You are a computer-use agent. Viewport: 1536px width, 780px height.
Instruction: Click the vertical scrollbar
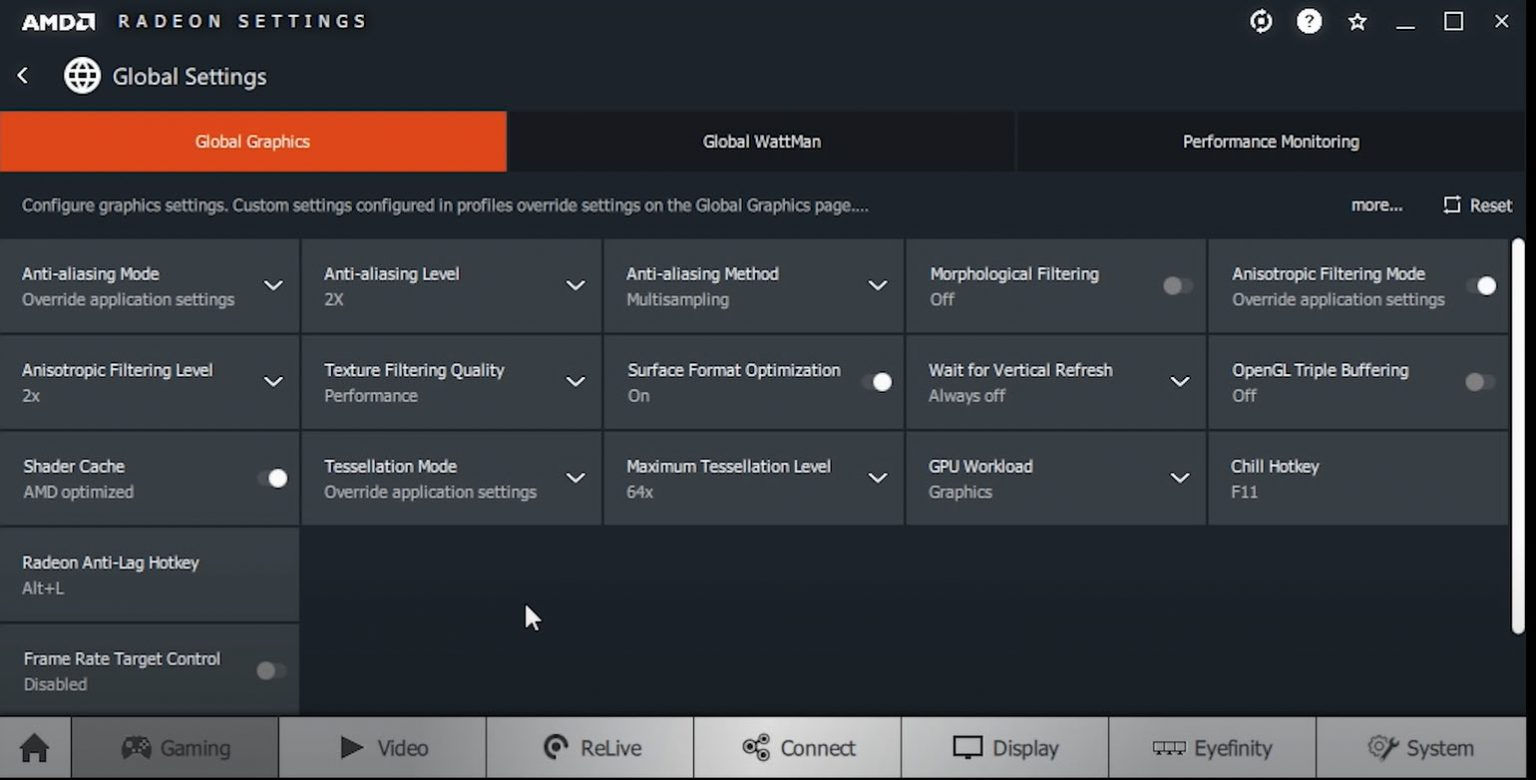click(x=1518, y=435)
